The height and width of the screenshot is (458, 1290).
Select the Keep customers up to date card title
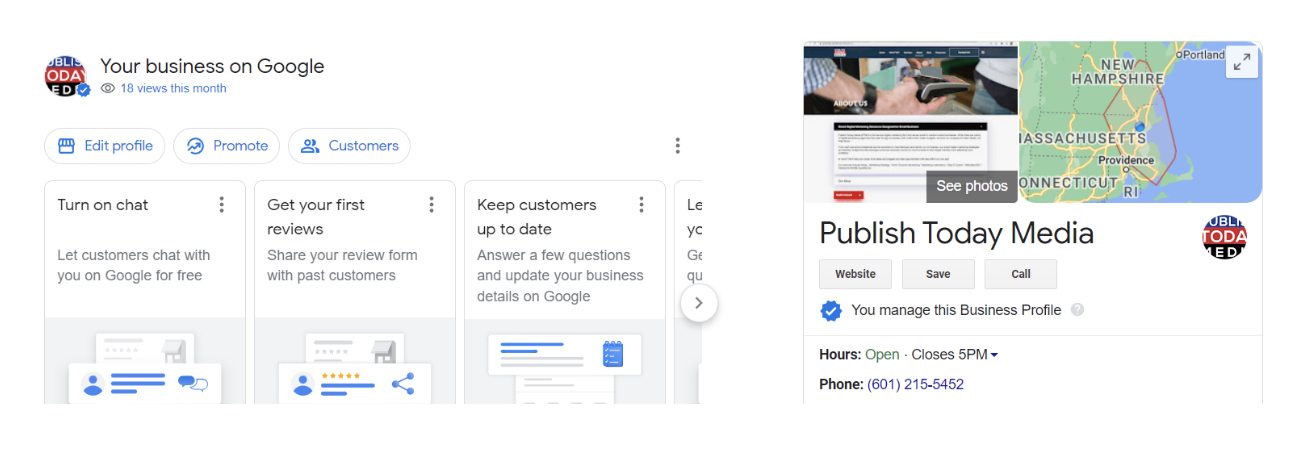click(x=537, y=217)
